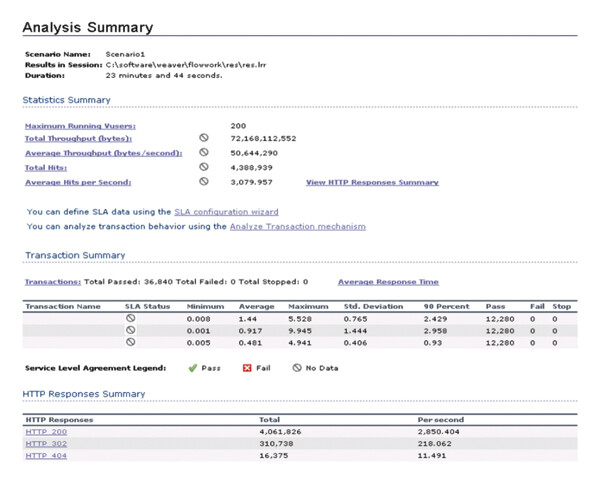Select the minimum value 0.008
Screen dimensions: 600x483
(x=199, y=319)
